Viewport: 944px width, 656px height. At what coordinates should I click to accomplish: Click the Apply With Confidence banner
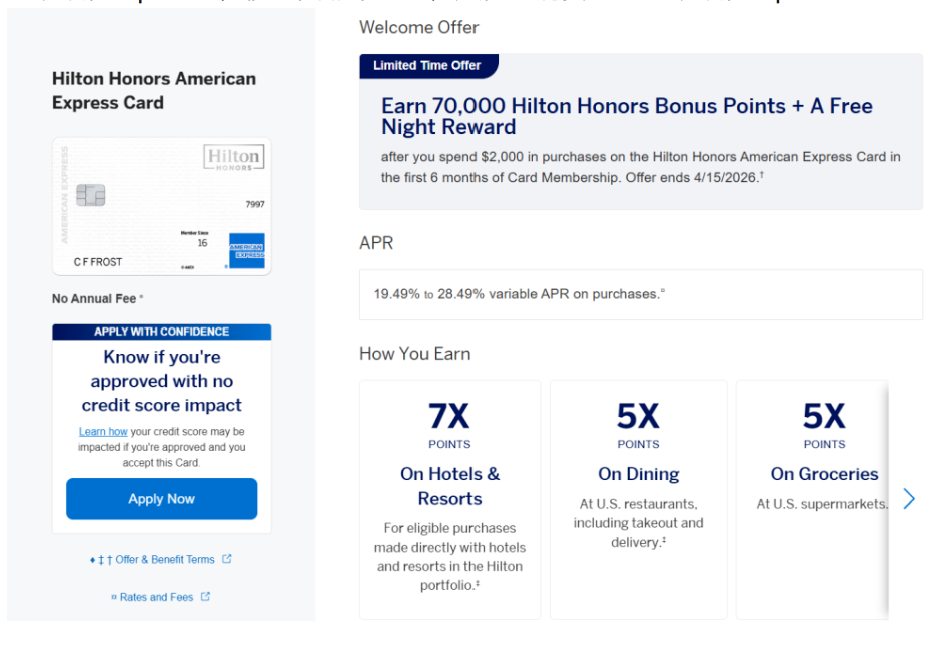click(161, 332)
